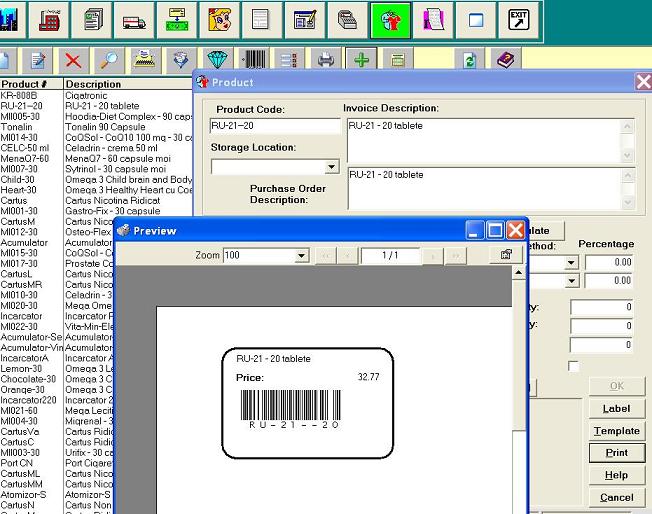Select product row KR-808B

(96, 95)
